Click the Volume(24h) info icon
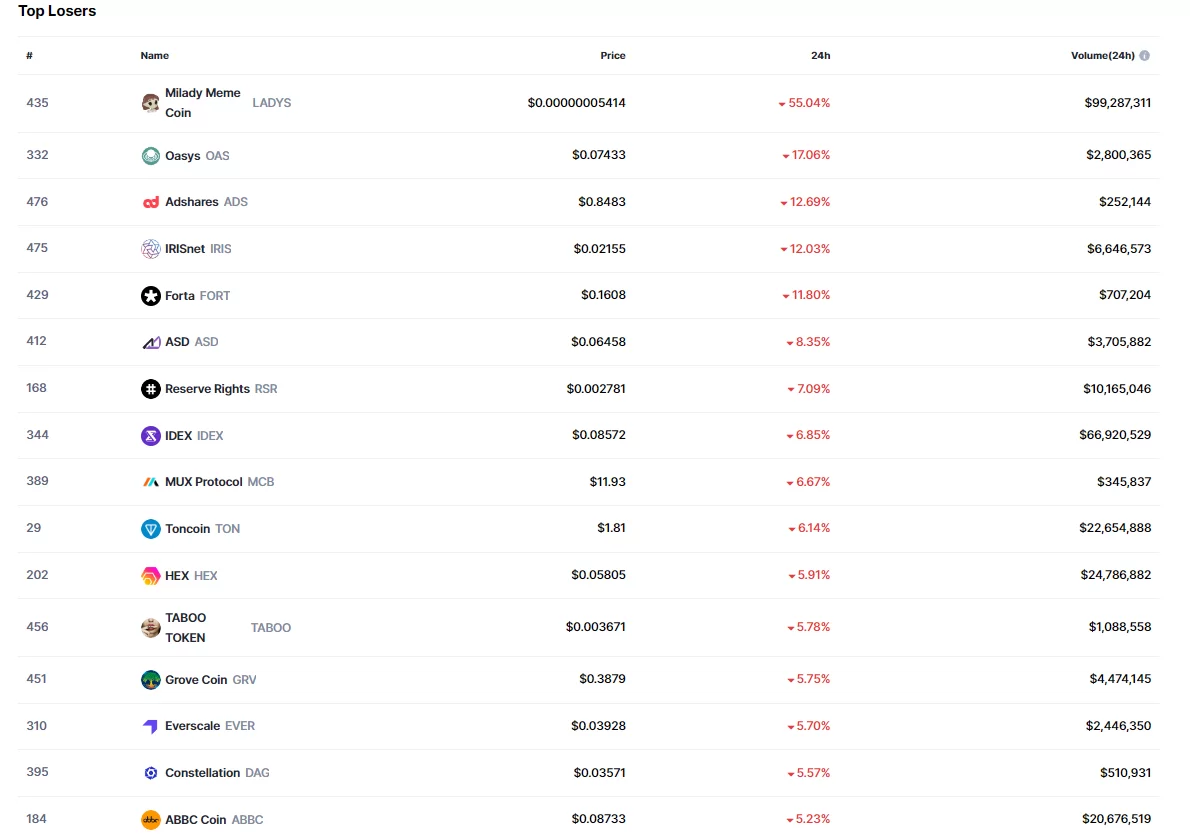1190x836 pixels. click(x=1144, y=56)
